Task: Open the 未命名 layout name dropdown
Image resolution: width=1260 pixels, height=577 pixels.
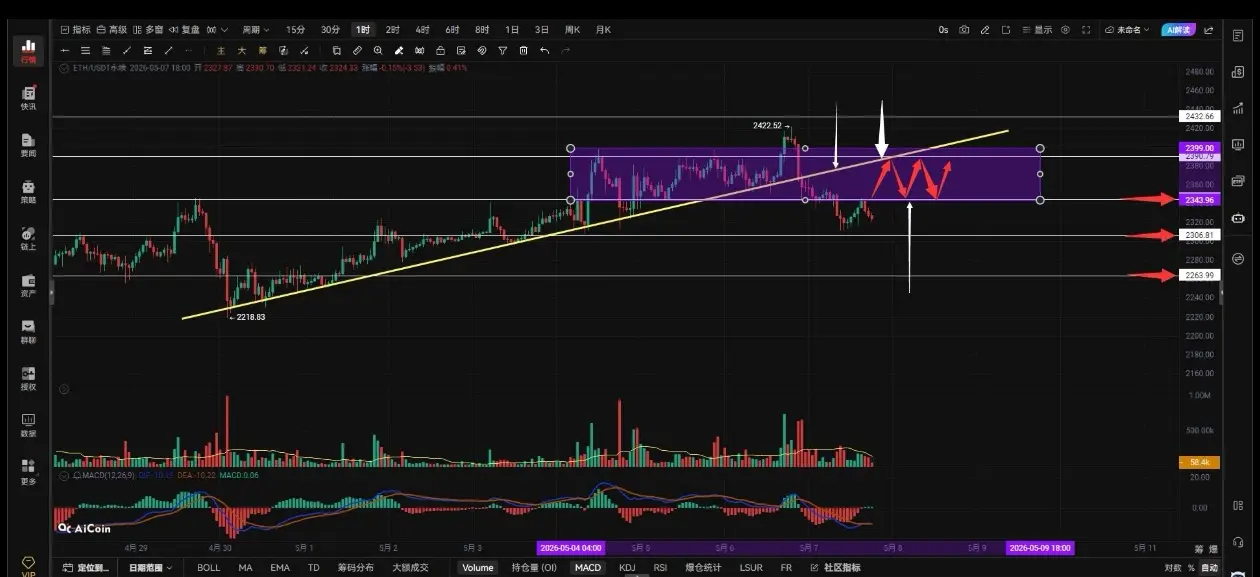Action: pos(1127,30)
